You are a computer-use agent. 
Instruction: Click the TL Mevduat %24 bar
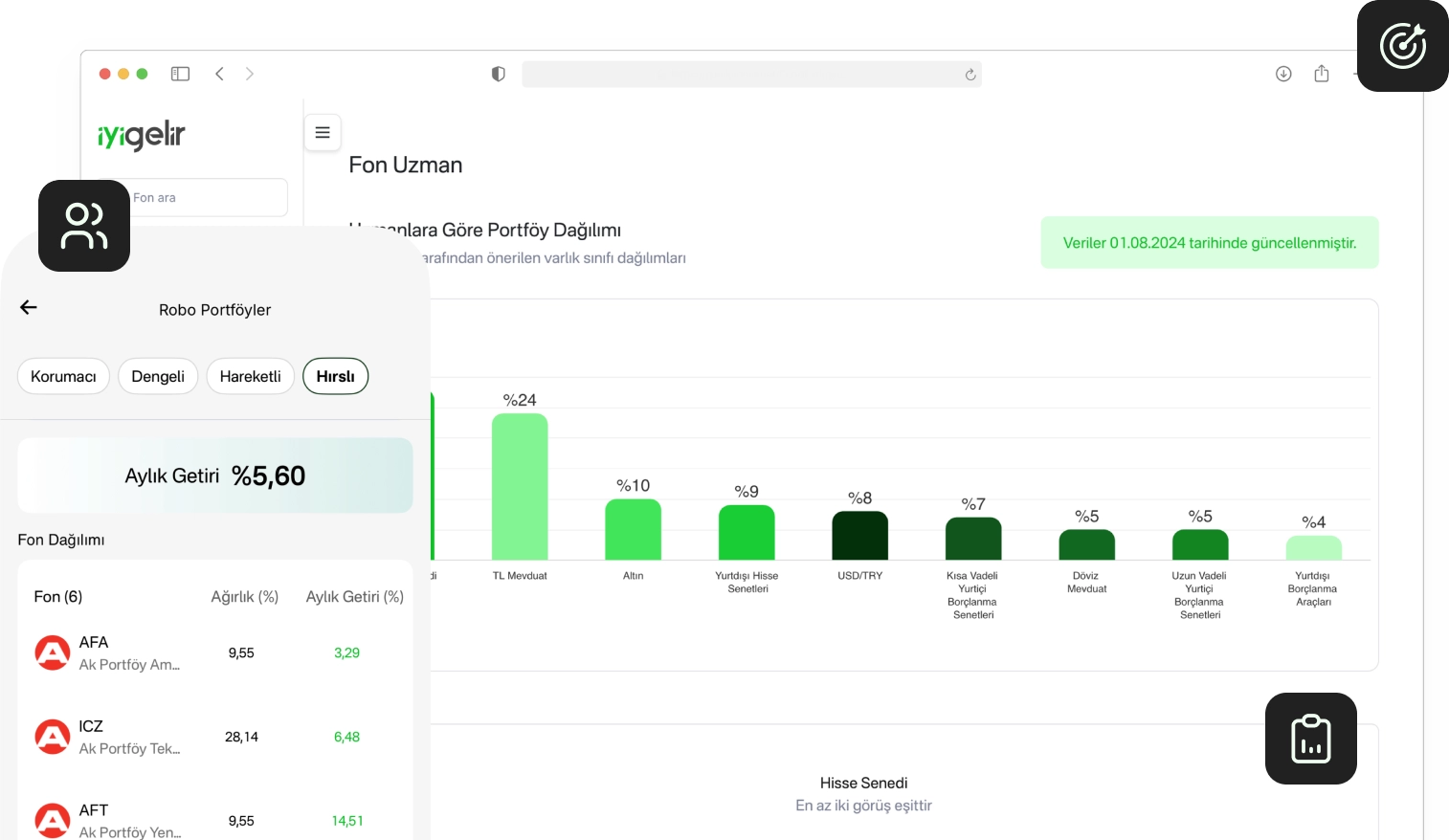520,487
